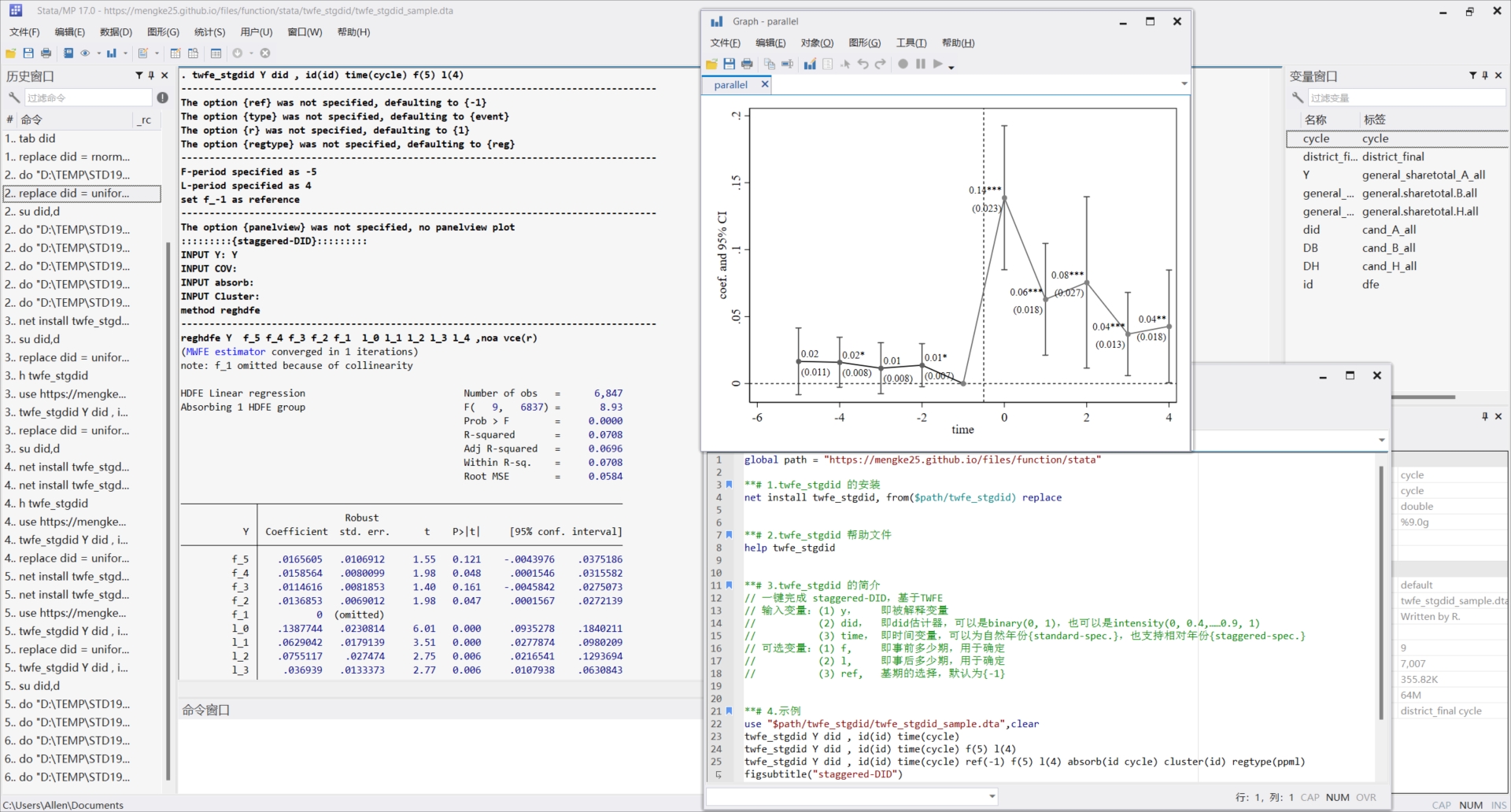The width and height of the screenshot is (1511, 812).
Task: Expand the dropdown arrow beside the Graph icon
Action: (x=125, y=54)
